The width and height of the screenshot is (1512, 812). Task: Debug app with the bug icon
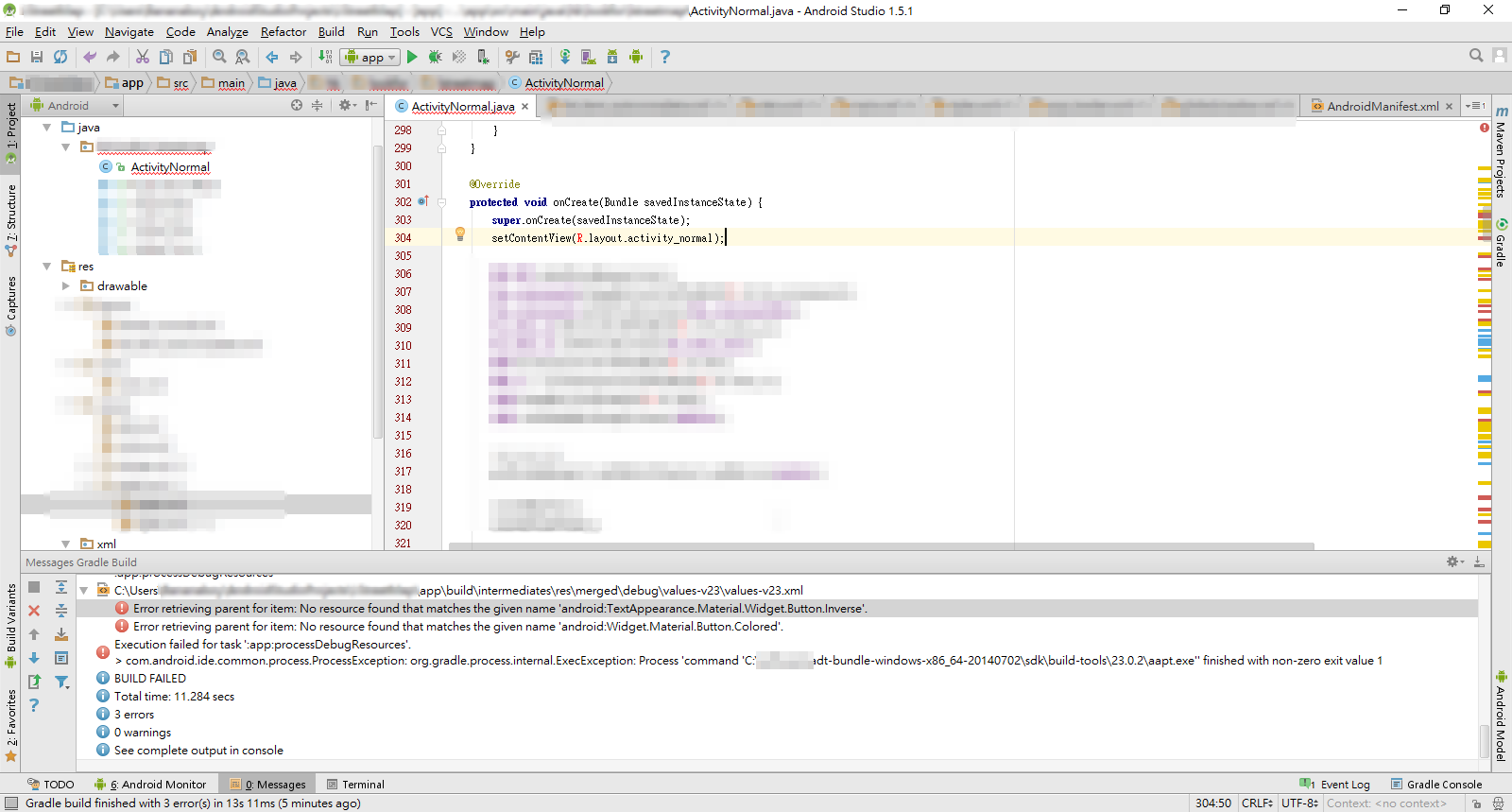pyautogui.click(x=436, y=57)
